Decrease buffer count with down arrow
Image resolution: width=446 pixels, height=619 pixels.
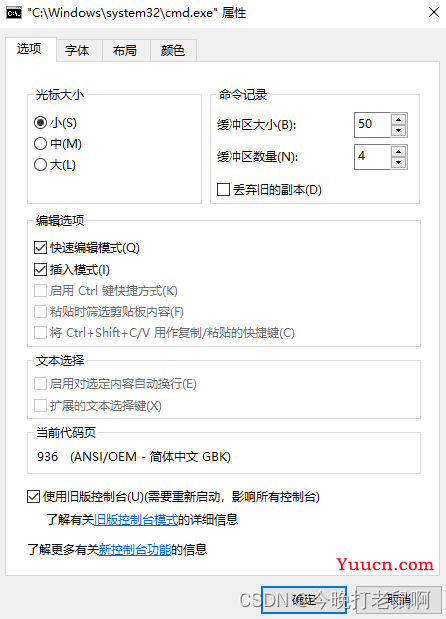click(399, 162)
